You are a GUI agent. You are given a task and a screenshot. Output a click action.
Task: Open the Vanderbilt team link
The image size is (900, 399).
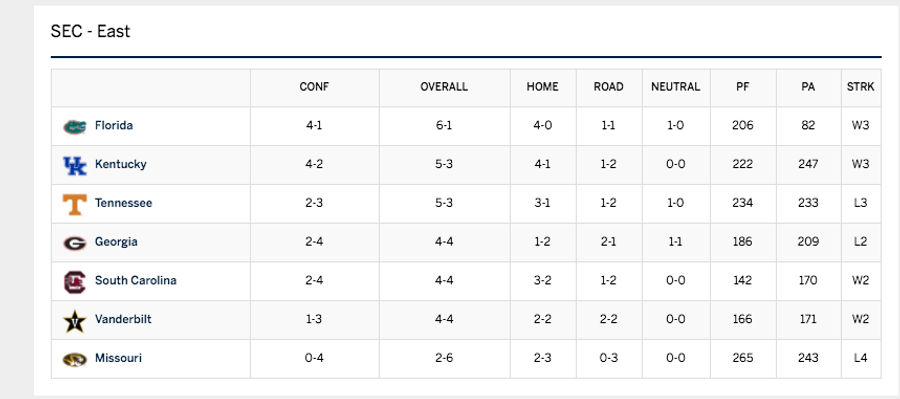click(x=123, y=319)
